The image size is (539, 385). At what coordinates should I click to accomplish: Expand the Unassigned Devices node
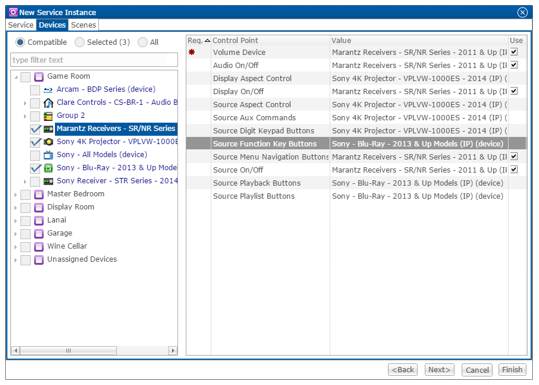coord(15,260)
